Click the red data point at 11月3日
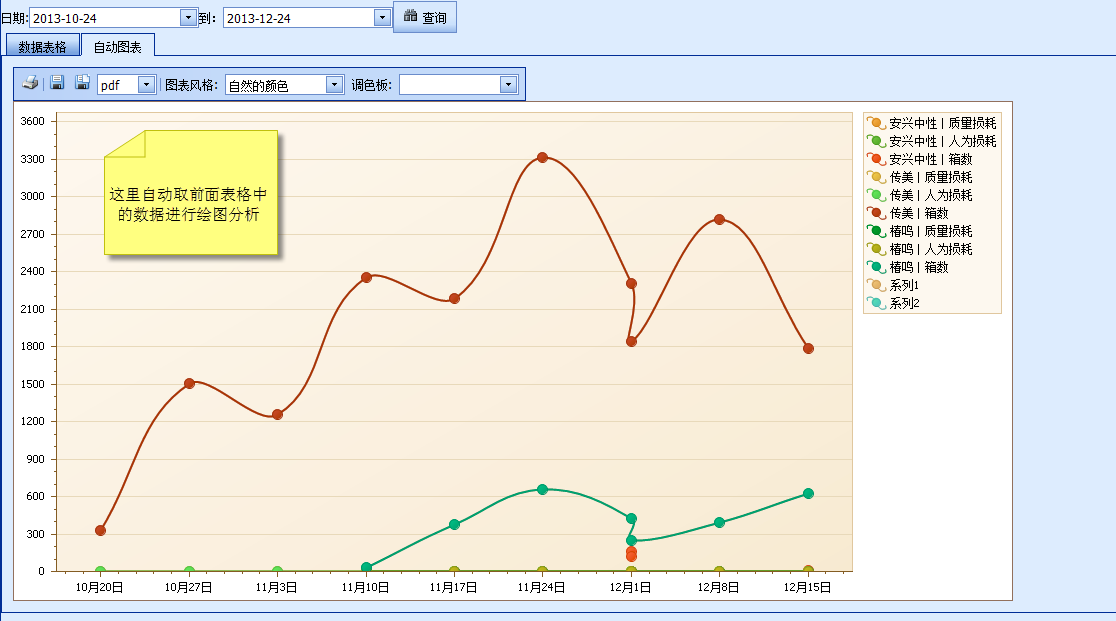 (x=278, y=414)
